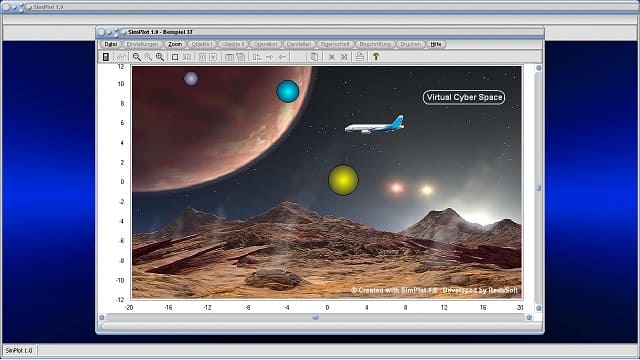The image size is (640, 360).
Task: Click the greyed boxed icon left of boxed X
Action: pyautogui.click(x=202, y=57)
